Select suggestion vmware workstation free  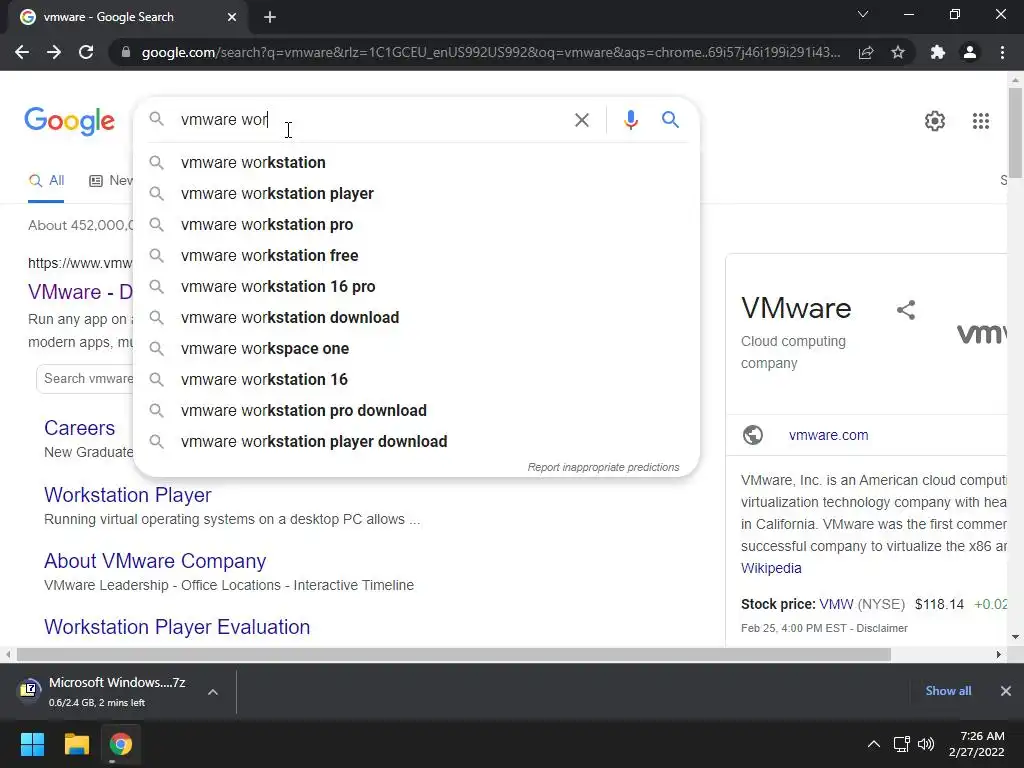pyautogui.click(x=416, y=255)
